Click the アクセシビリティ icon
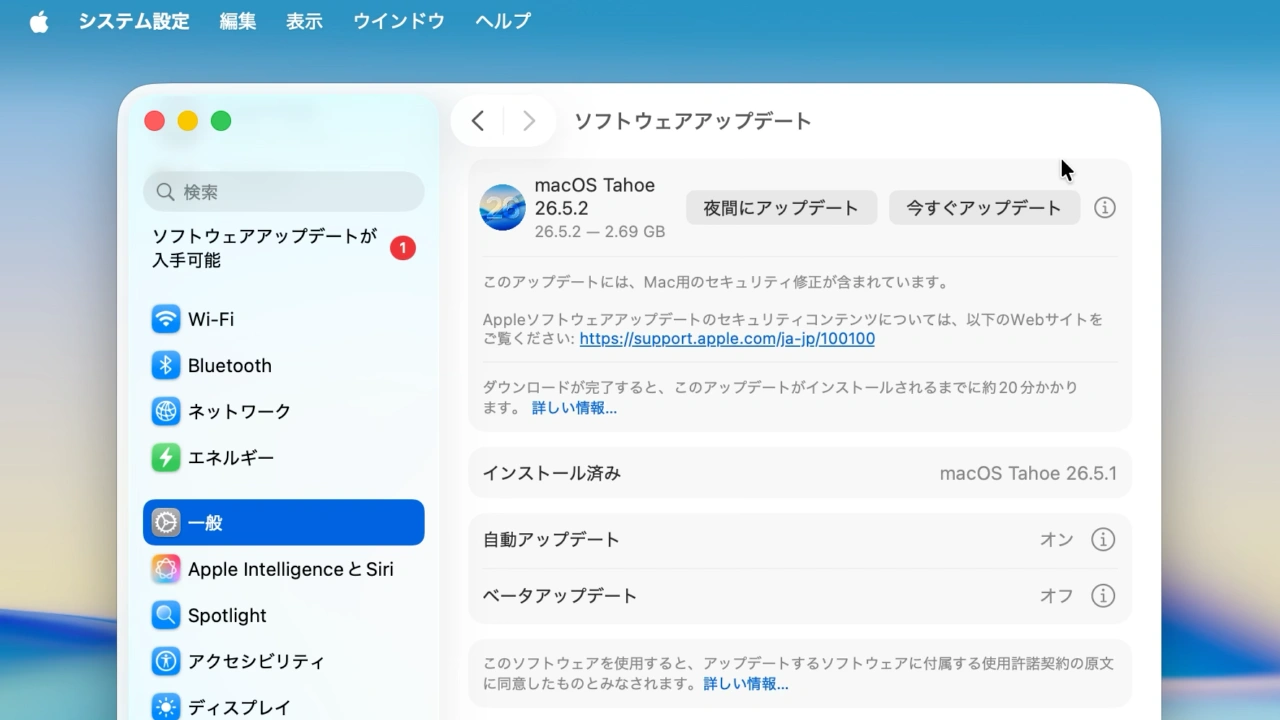1280x720 pixels. click(166, 661)
